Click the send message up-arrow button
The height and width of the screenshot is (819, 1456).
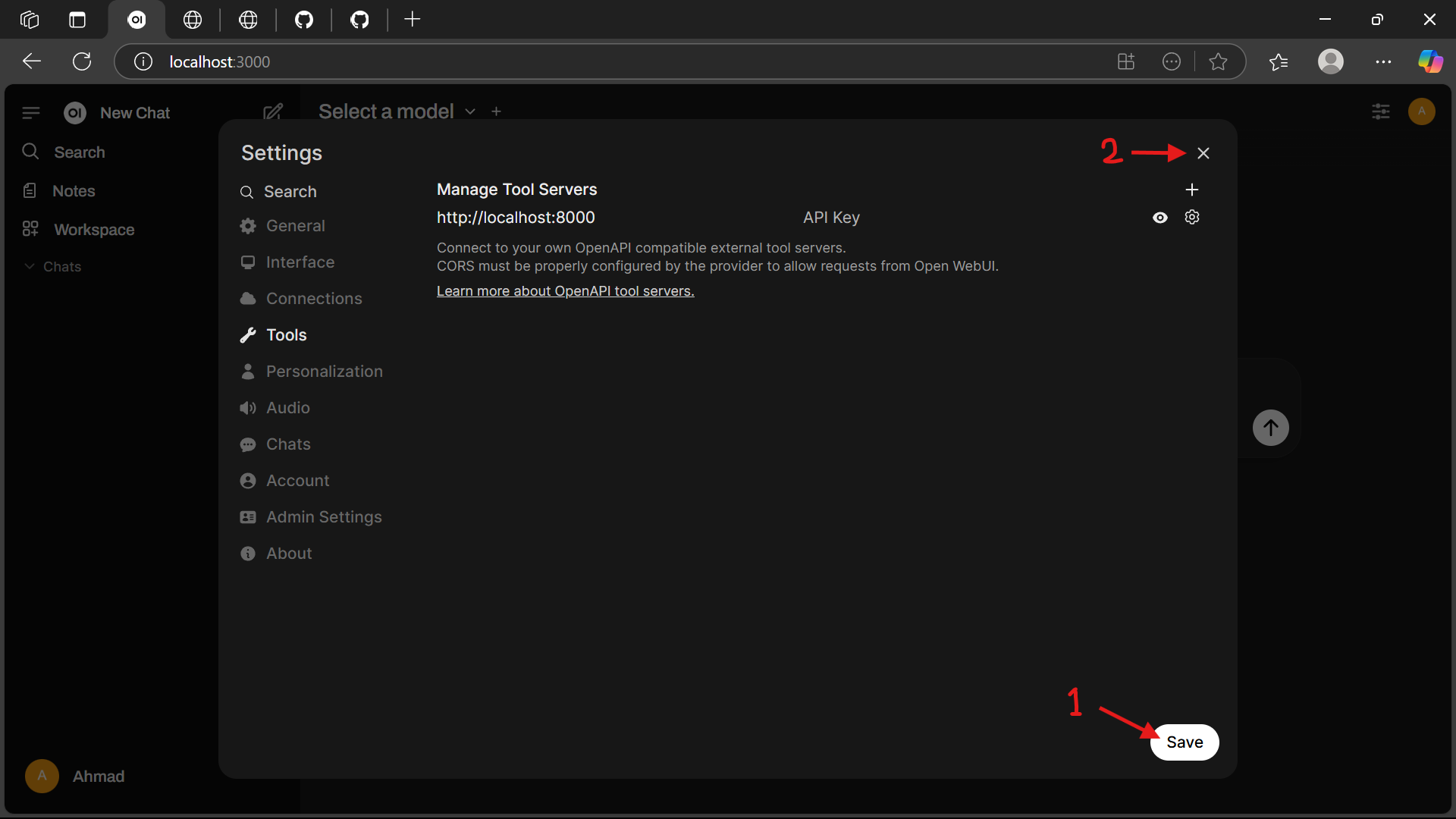click(1270, 428)
